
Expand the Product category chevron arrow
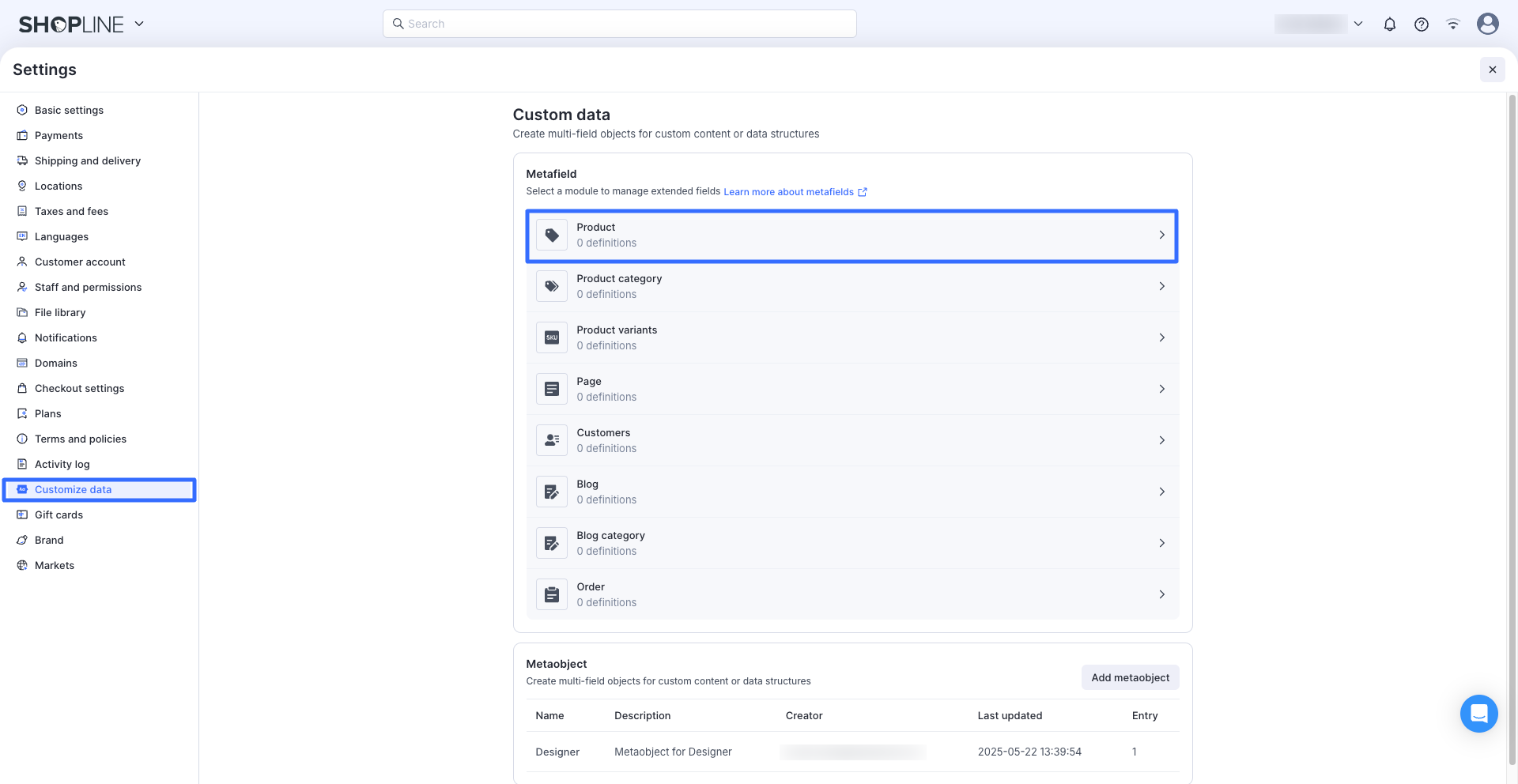coord(1161,286)
